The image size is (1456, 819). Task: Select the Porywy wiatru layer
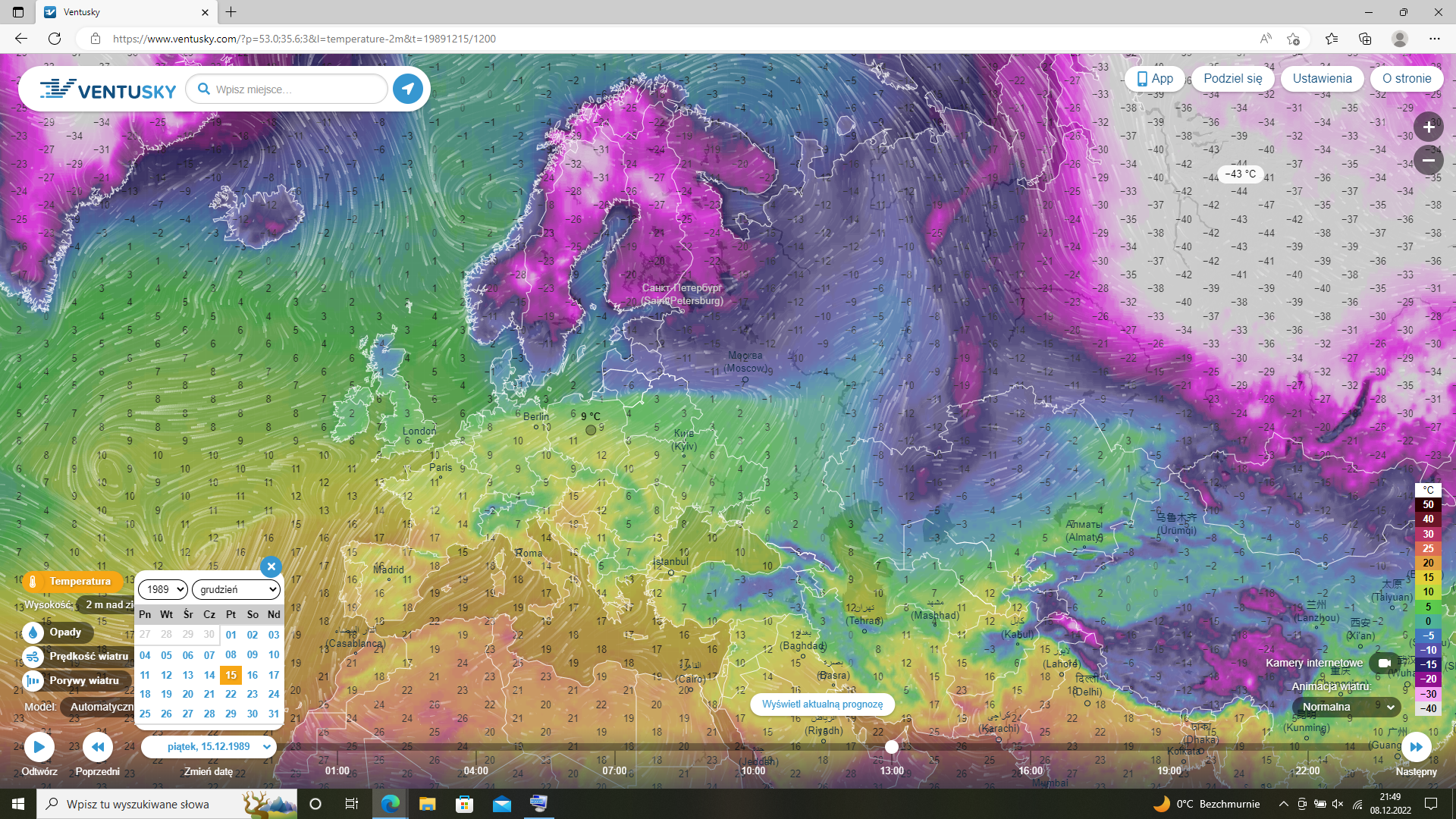[83, 681]
